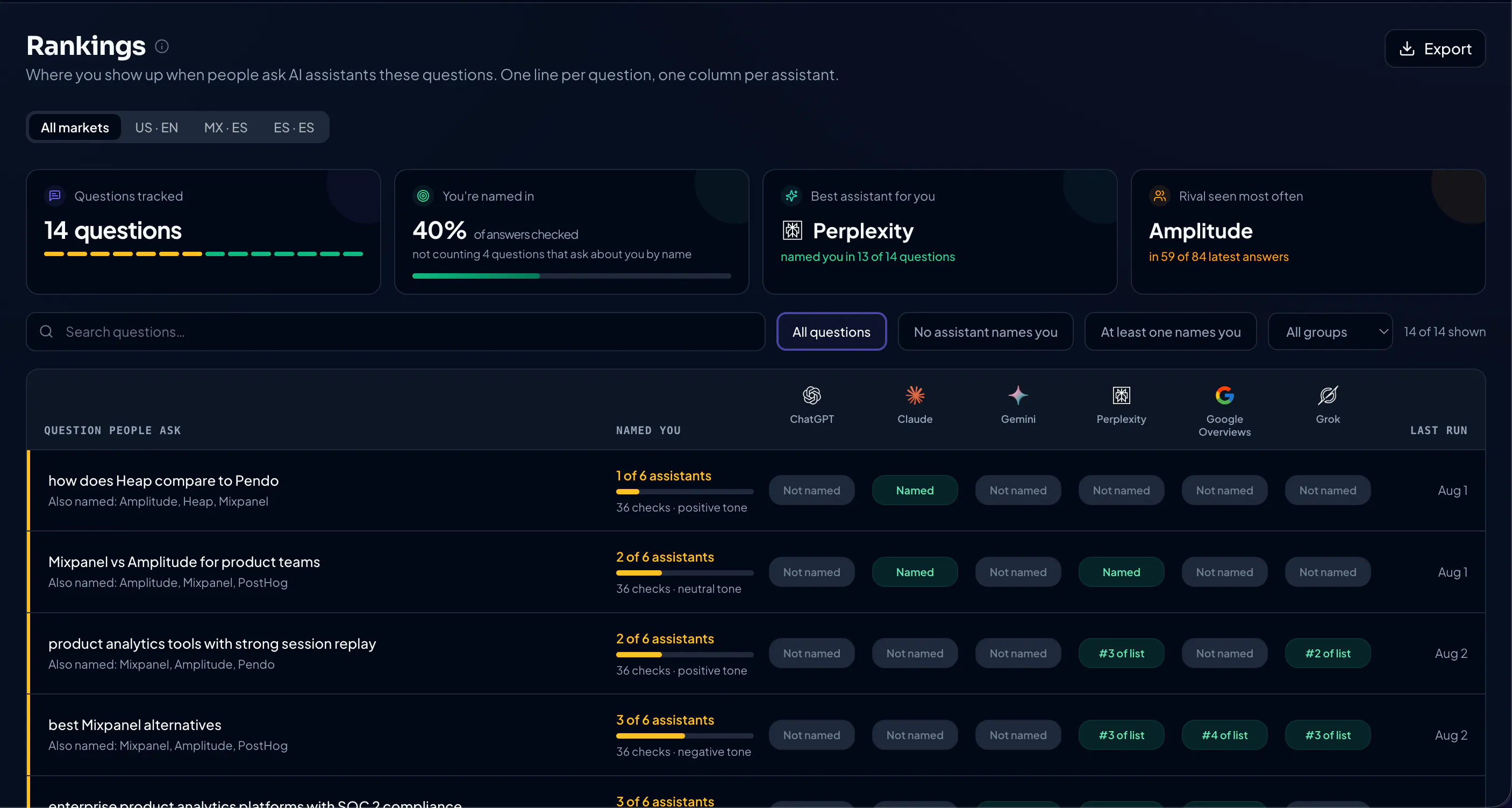Click the Claude starburst column icon
The width and height of the screenshot is (1512, 808).
[x=915, y=395]
